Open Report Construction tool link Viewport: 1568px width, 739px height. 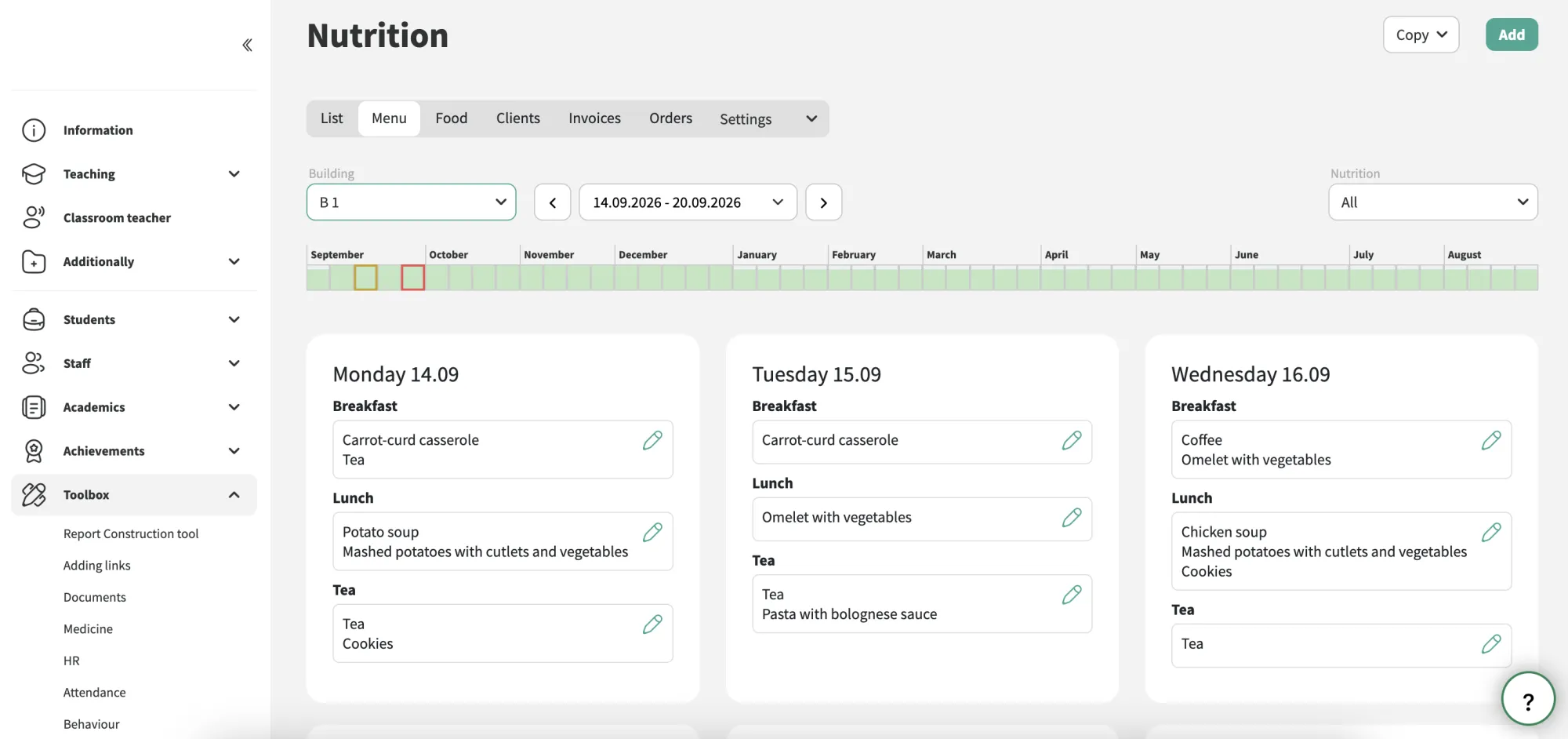point(131,533)
